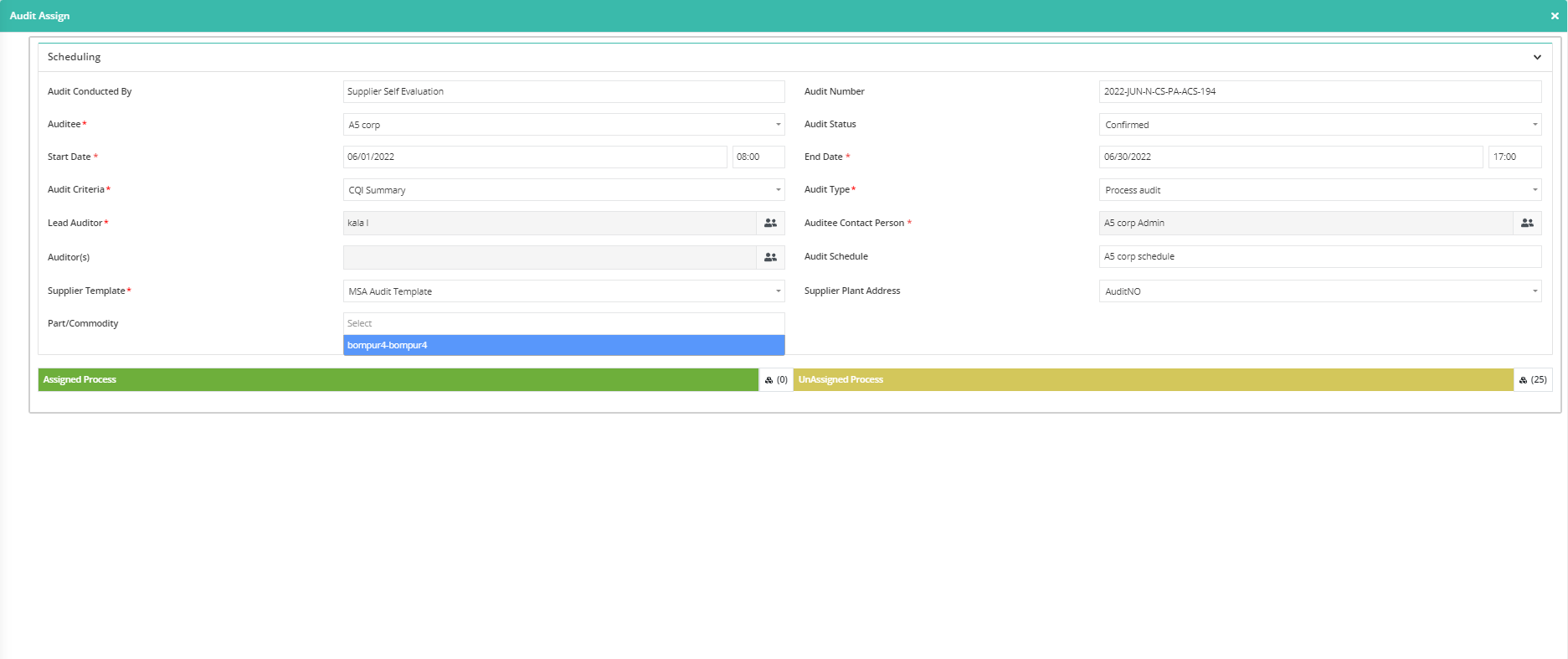Open Lead Auditor user picker icon
1568x659 pixels.
770,223
